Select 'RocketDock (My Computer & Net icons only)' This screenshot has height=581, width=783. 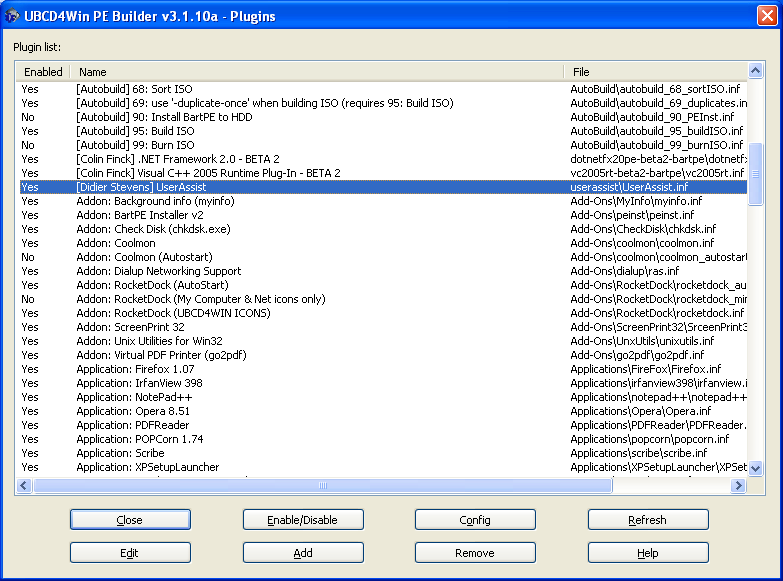pyautogui.click(x=383, y=299)
